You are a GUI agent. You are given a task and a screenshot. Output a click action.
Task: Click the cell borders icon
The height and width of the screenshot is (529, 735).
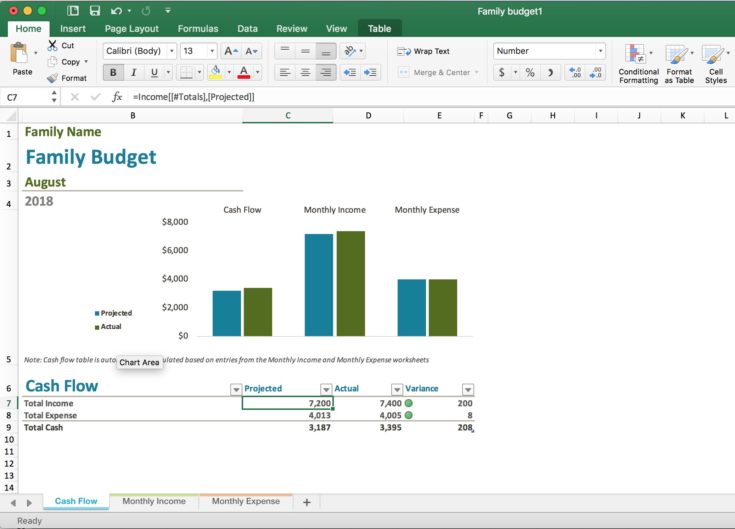[x=186, y=72]
